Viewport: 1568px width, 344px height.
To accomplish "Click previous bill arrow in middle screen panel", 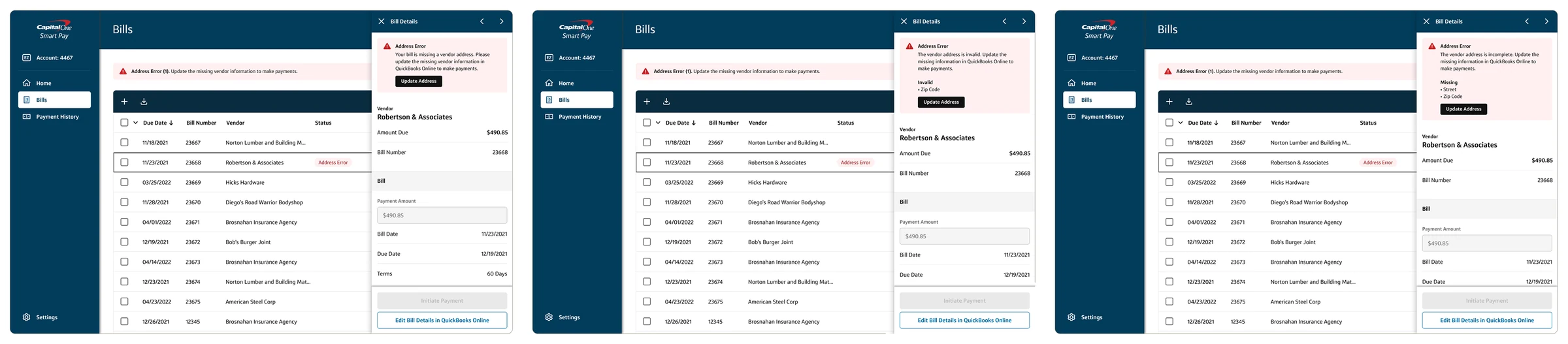I will tap(1005, 22).
